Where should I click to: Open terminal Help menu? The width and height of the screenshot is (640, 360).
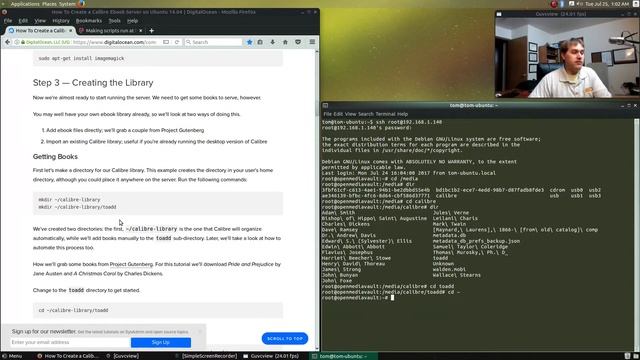click(x=402, y=114)
